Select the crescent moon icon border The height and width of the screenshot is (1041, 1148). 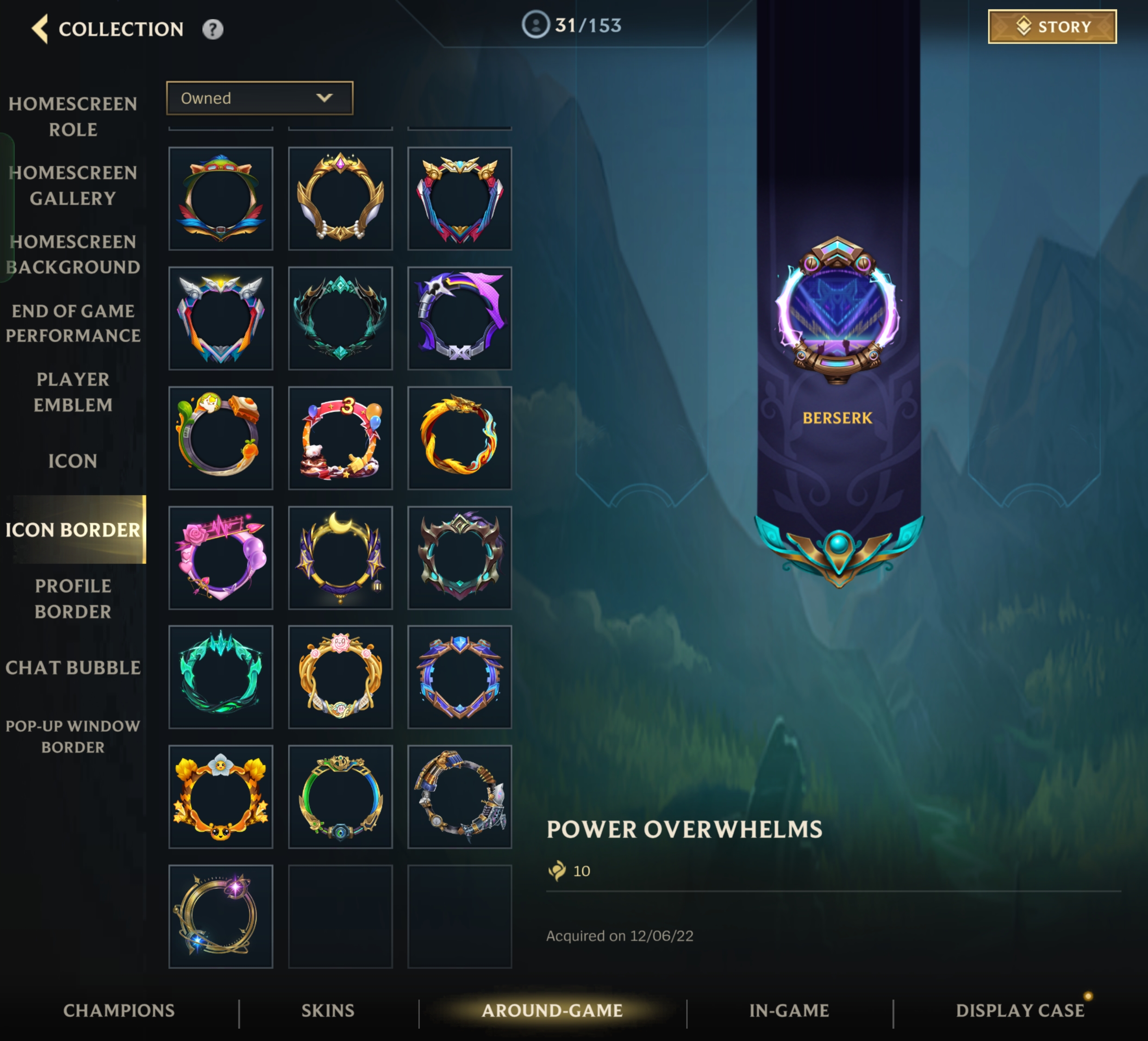(341, 557)
